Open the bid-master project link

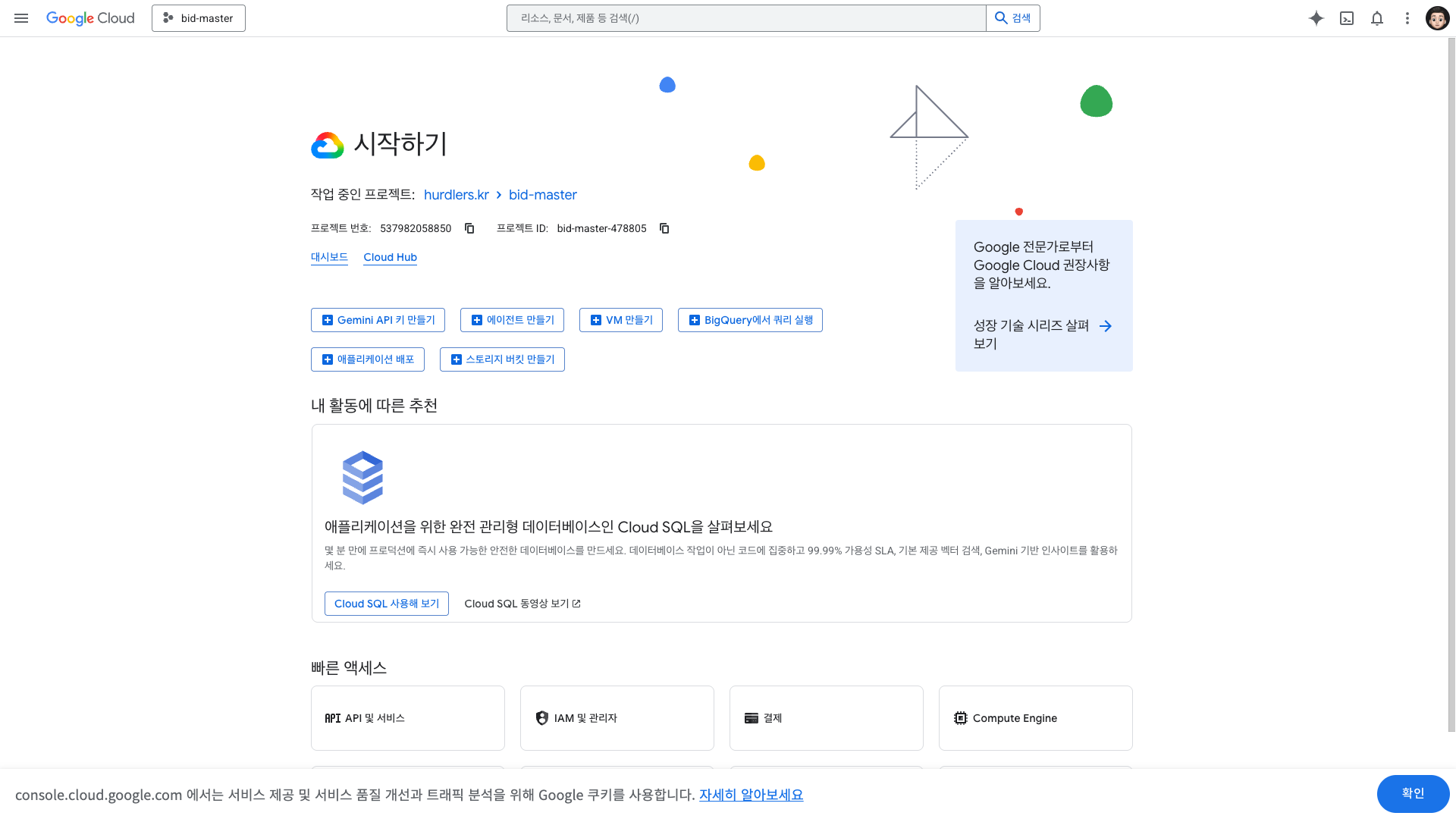coord(543,195)
